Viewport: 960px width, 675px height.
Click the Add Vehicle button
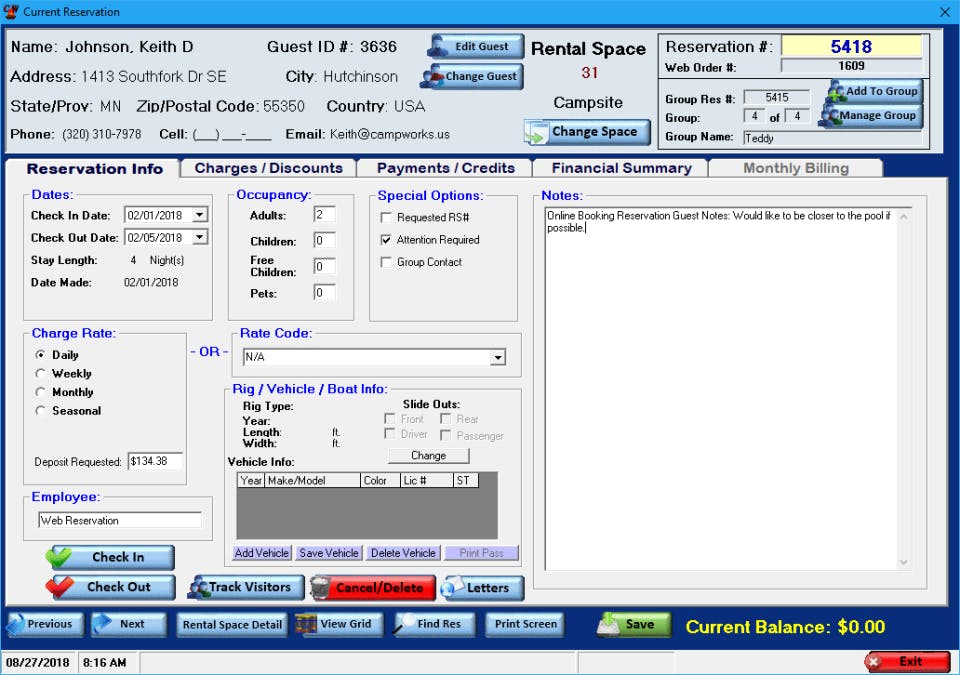[261, 553]
